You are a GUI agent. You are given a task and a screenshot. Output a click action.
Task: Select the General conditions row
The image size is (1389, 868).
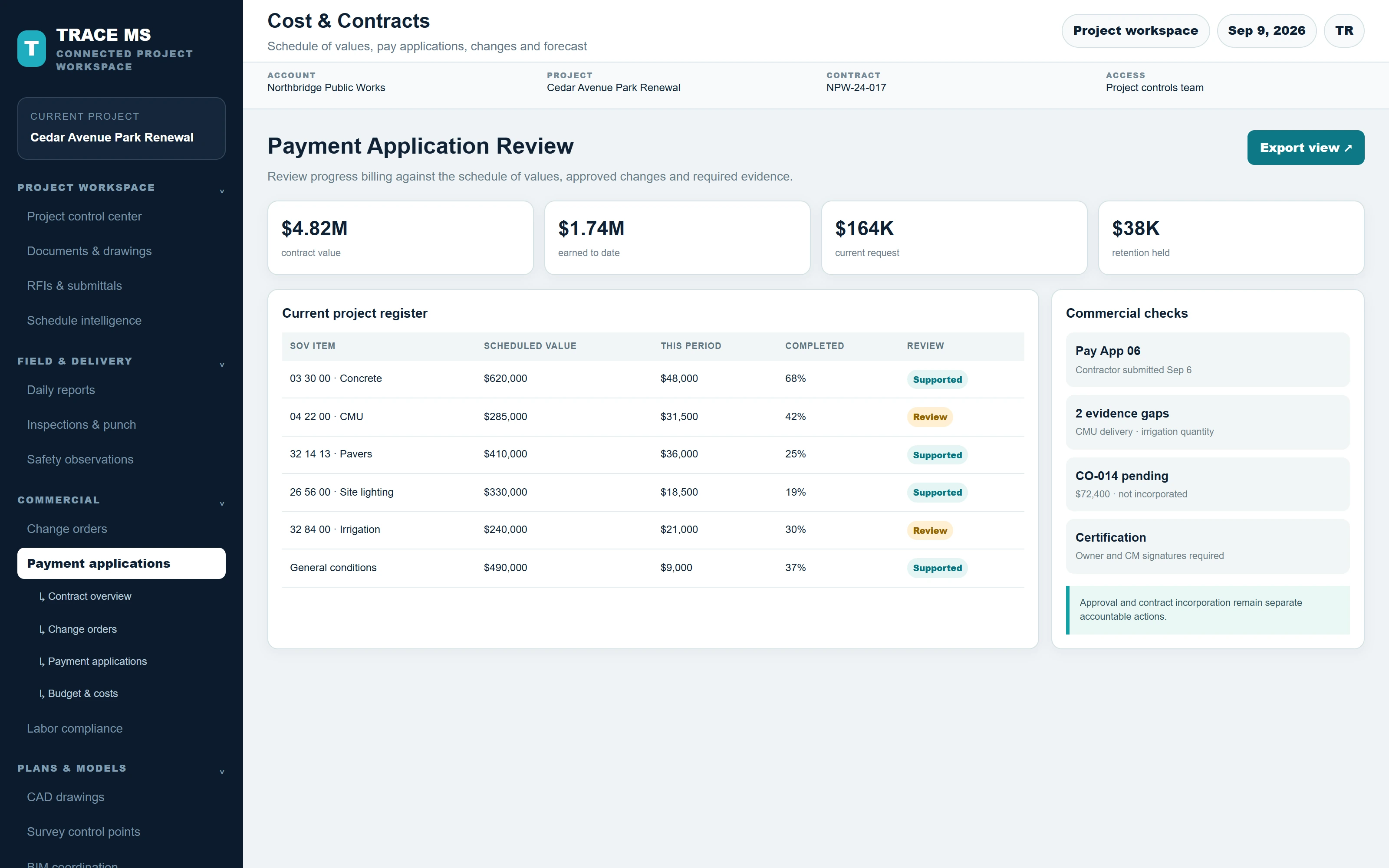652,568
